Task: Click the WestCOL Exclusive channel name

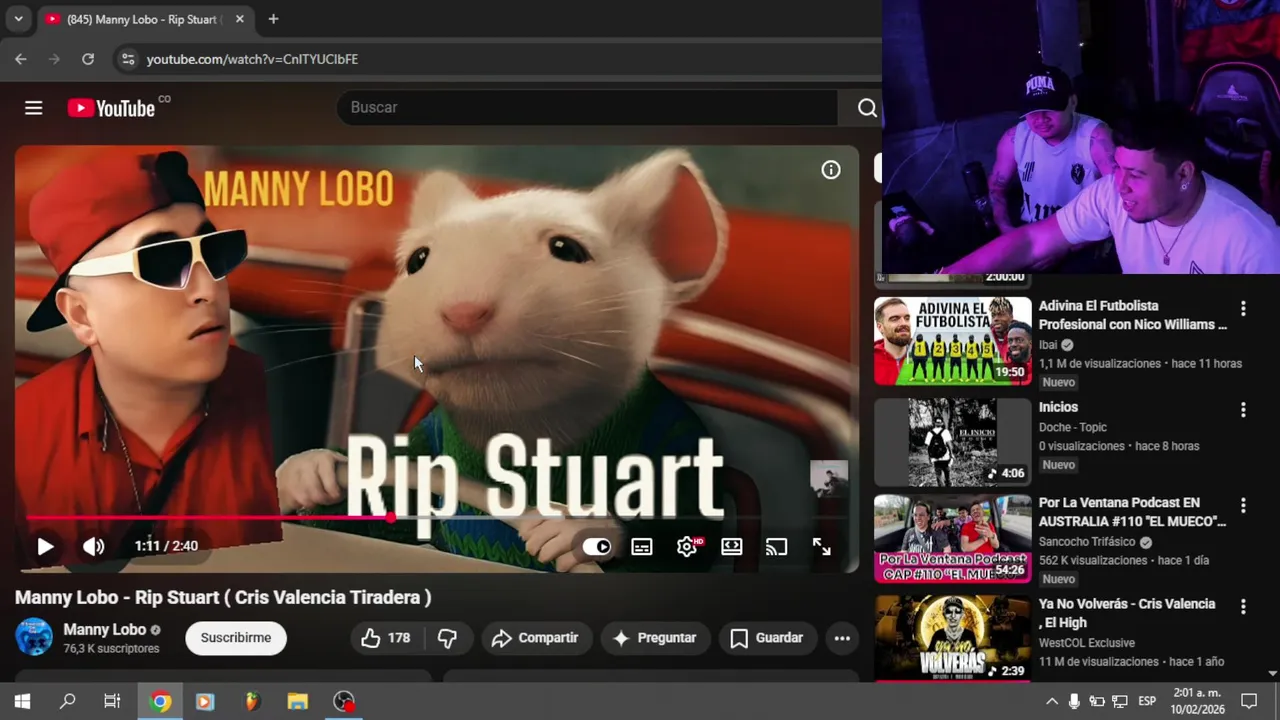Action: [1087, 643]
